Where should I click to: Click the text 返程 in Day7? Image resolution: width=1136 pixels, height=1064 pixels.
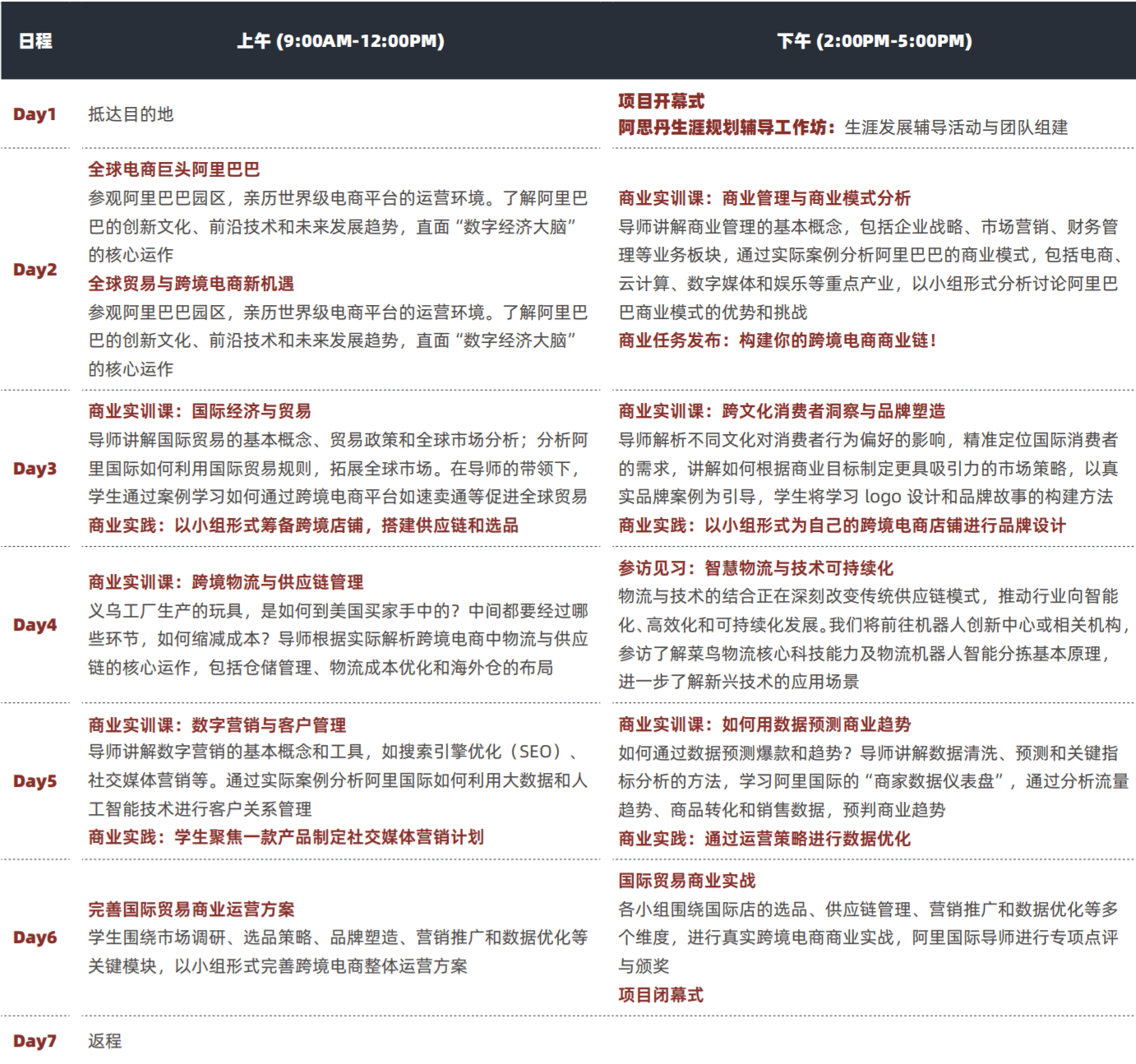(x=105, y=1041)
